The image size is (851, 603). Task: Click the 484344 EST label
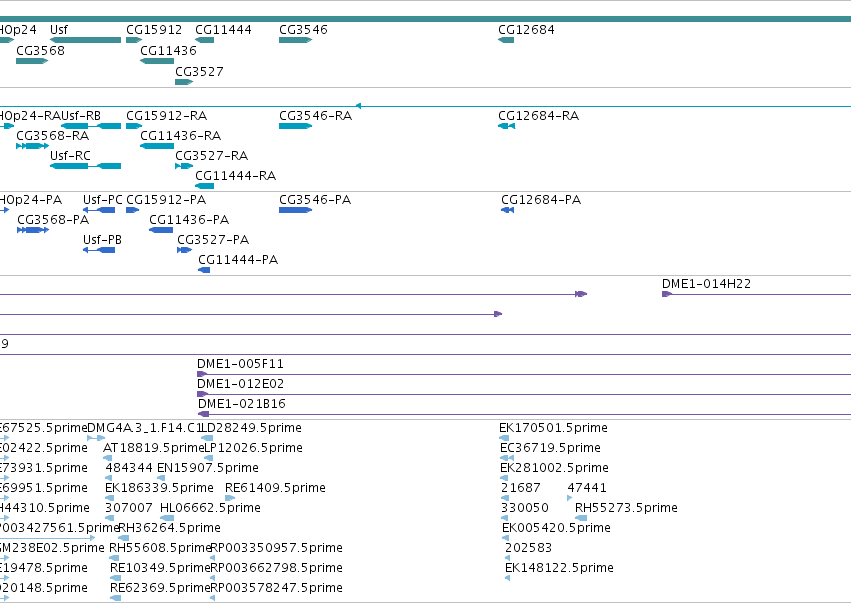(x=129, y=468)
